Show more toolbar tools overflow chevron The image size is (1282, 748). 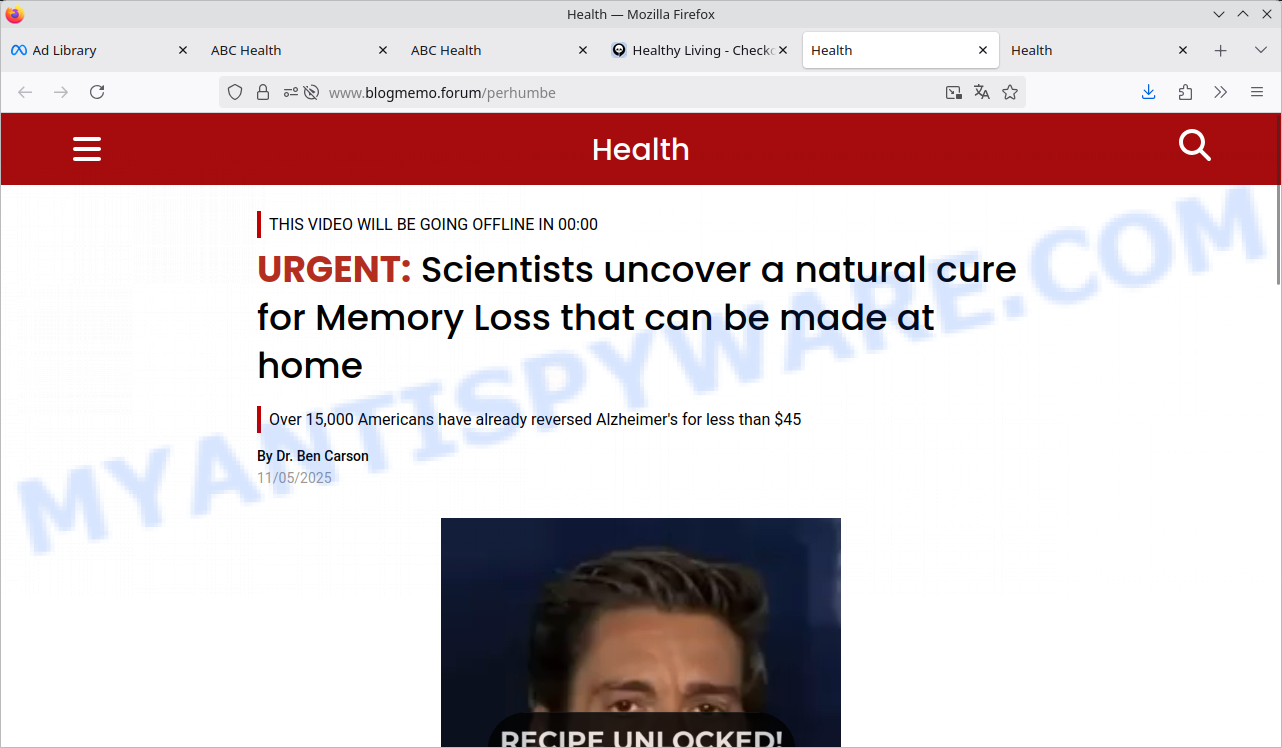(1221, 92)
